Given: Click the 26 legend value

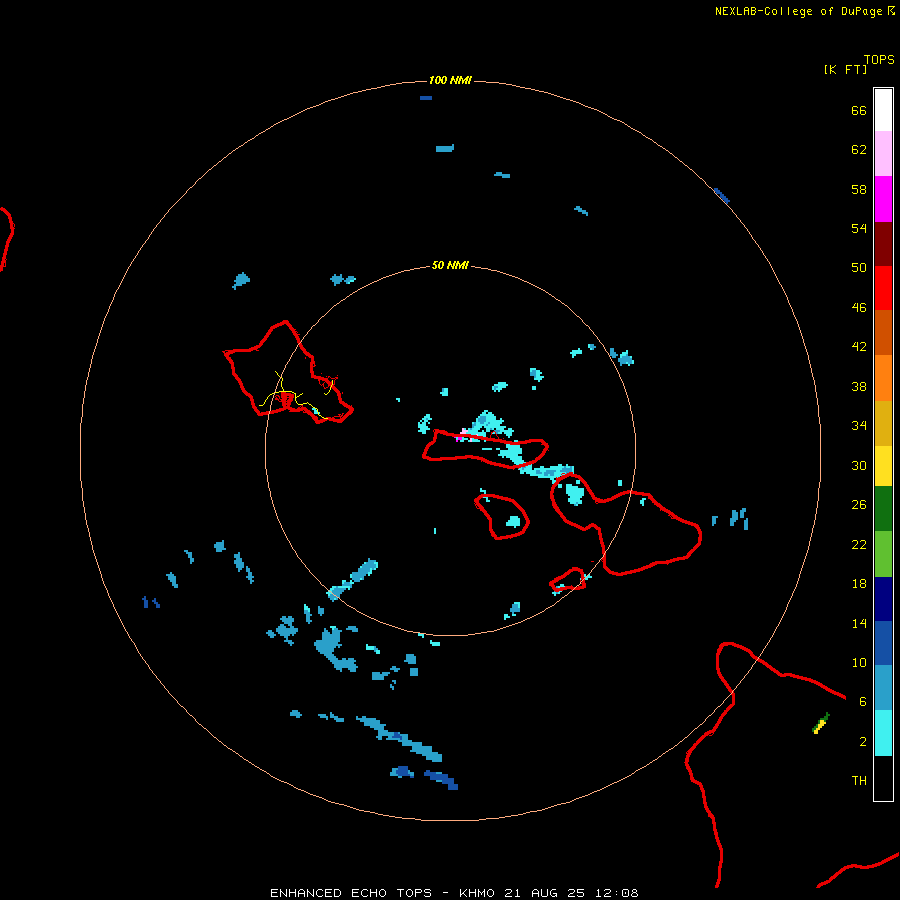Looking at the screenshot, I should coord(859,505).
